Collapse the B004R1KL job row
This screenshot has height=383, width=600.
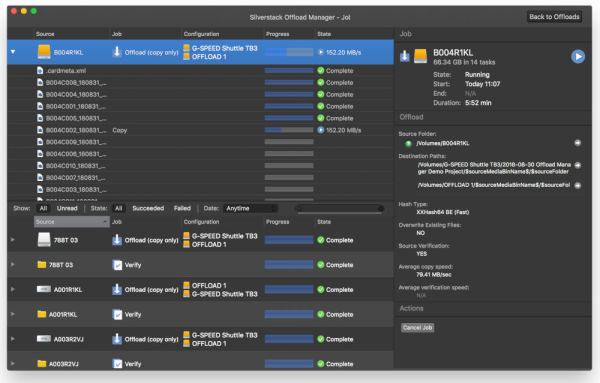pyautogui.click(x=13, y=52)
